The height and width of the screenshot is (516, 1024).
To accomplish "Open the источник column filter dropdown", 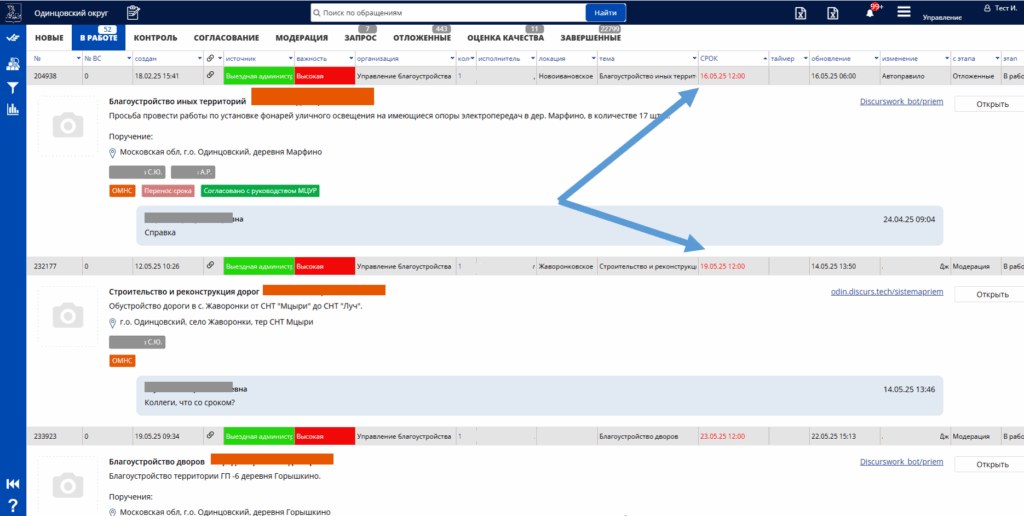I will 291,59.
